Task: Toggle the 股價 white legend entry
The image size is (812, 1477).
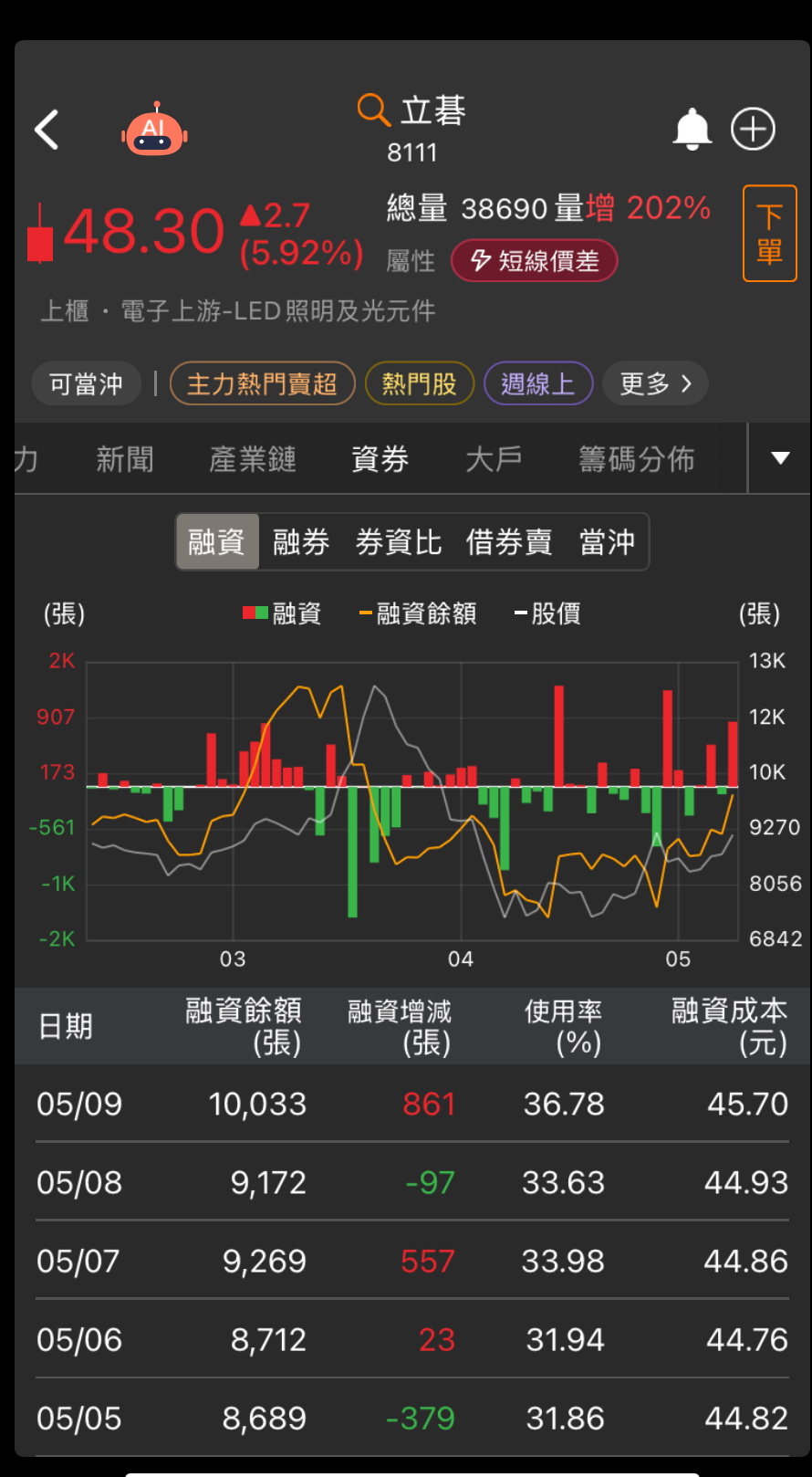Action: pyautogui.click(x=547, y=613)
